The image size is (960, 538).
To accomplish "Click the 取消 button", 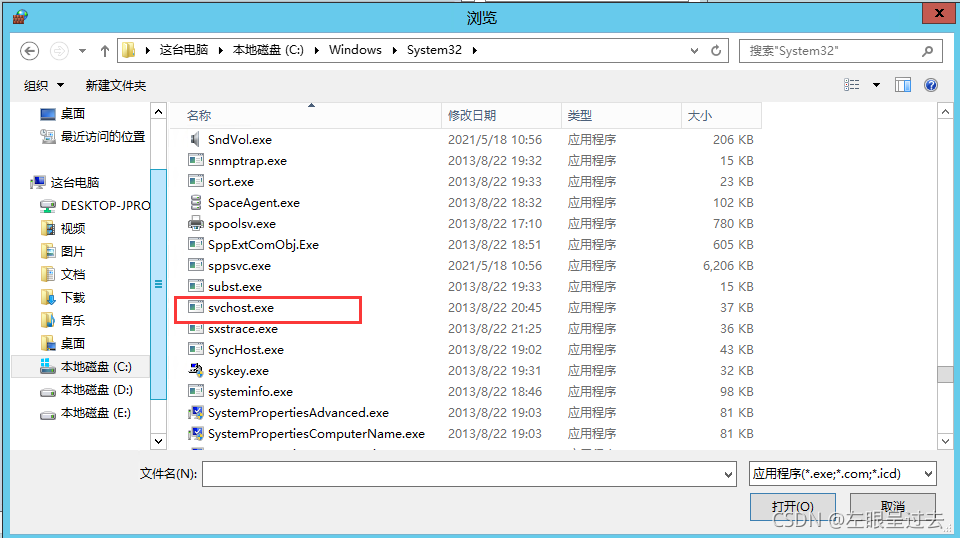I will coord(893,506).
